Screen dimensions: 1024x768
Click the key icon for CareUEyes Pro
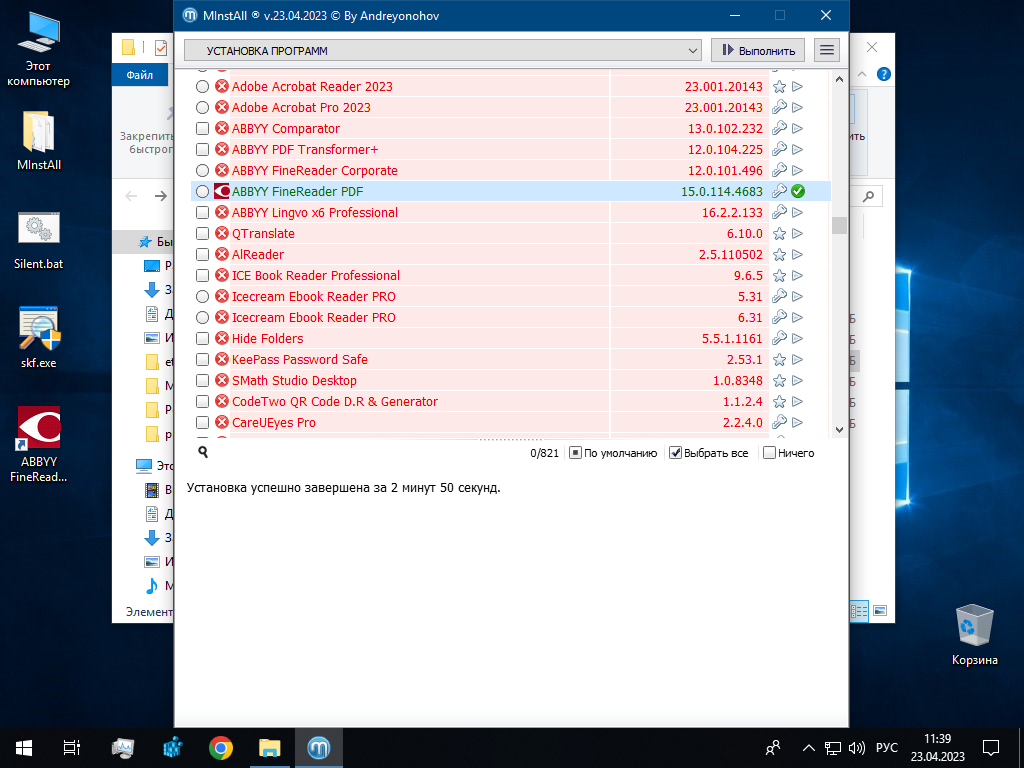(779, 423)
